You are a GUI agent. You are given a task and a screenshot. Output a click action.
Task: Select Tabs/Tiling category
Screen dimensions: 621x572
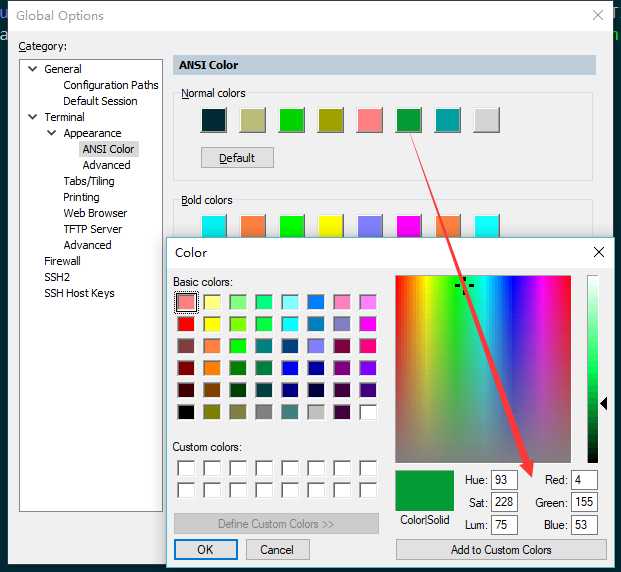(89, 181)
